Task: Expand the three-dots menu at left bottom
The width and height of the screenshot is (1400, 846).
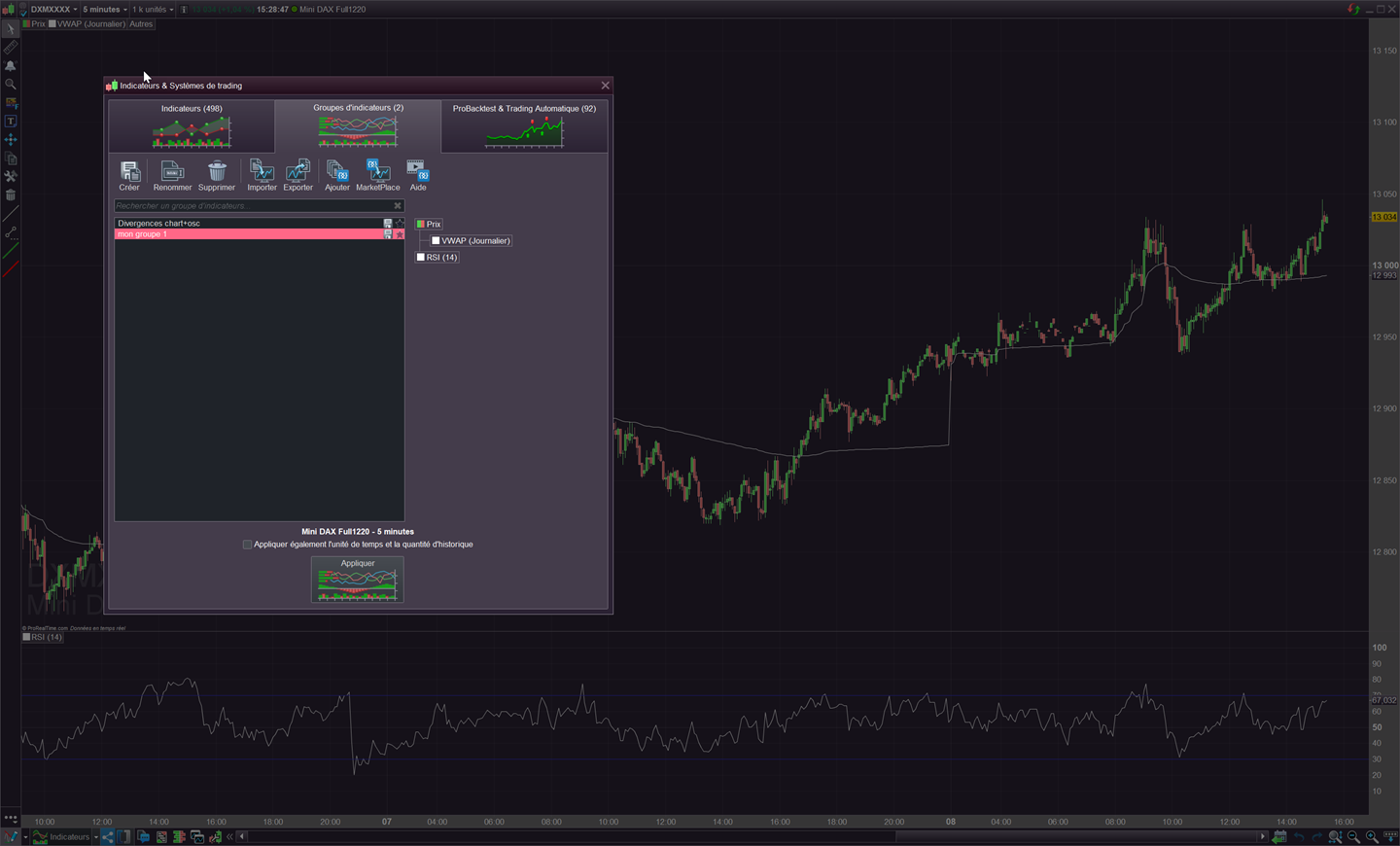Action: tap(11, 819)
